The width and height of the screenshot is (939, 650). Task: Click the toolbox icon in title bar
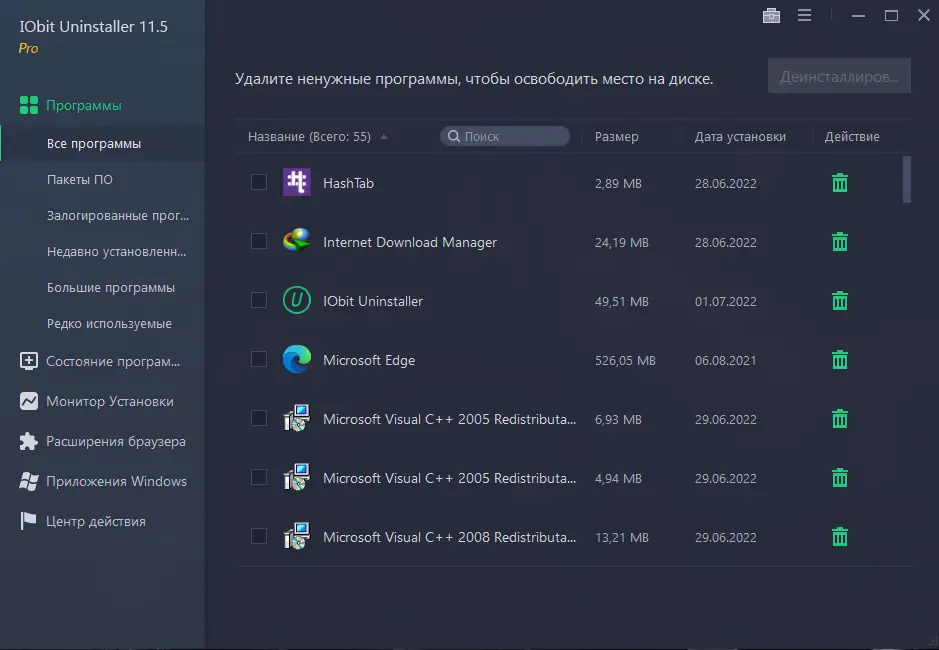tap(771, 15)
